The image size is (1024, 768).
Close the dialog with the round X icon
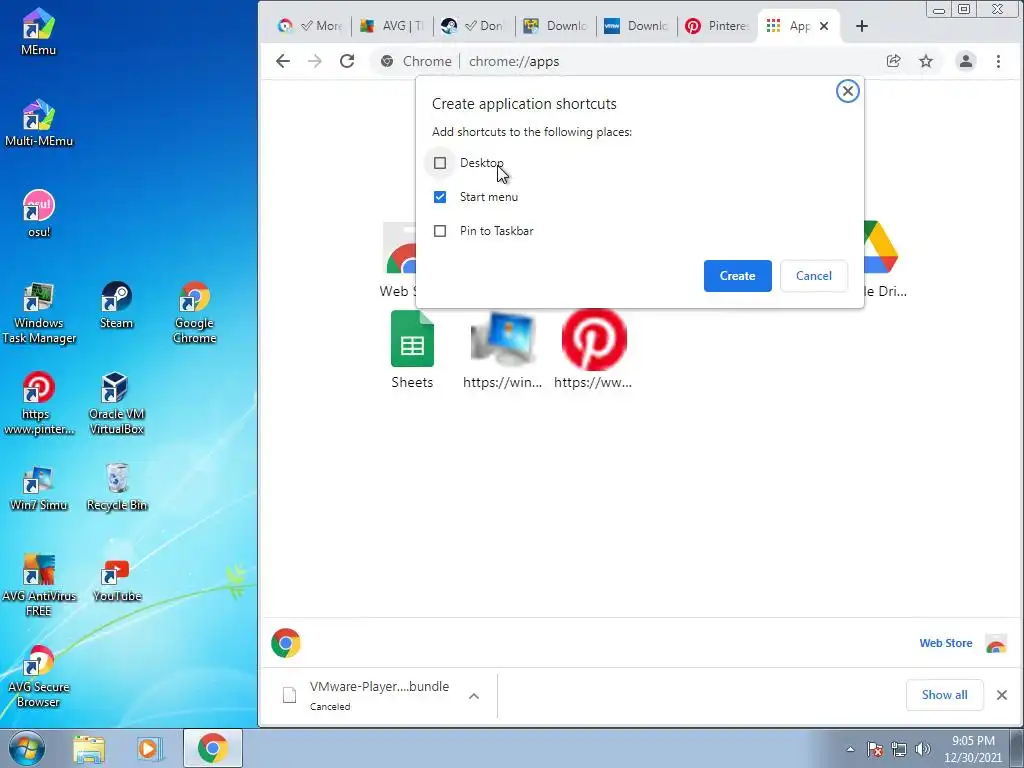(x=848, y=91)
